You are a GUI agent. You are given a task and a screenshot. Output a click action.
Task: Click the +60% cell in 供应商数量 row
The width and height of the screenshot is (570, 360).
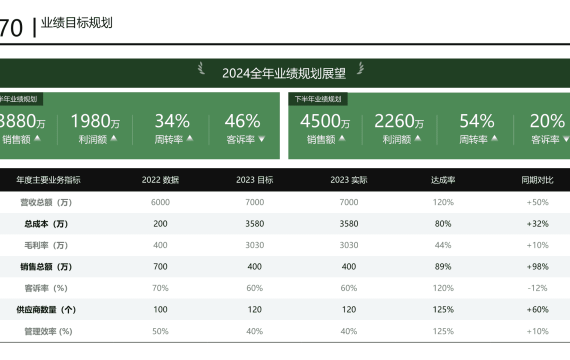[538, 309]
